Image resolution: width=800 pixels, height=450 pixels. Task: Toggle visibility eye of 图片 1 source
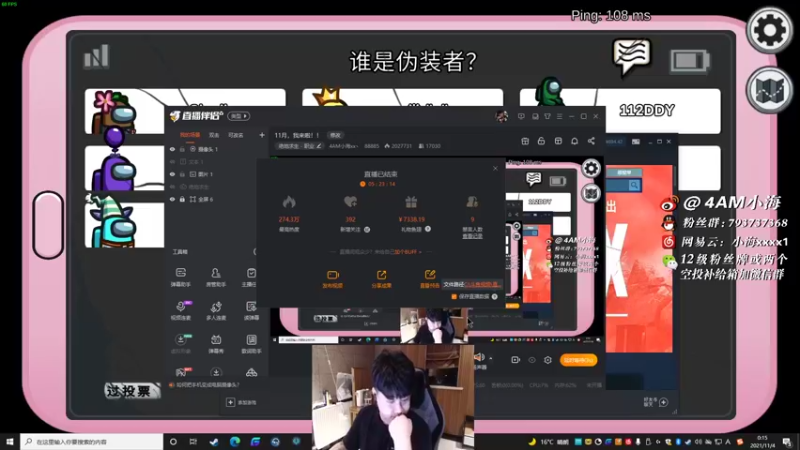pos(172,174)
